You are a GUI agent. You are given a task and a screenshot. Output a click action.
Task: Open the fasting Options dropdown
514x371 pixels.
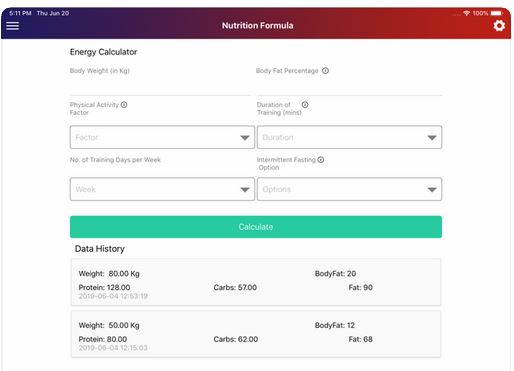349,189
